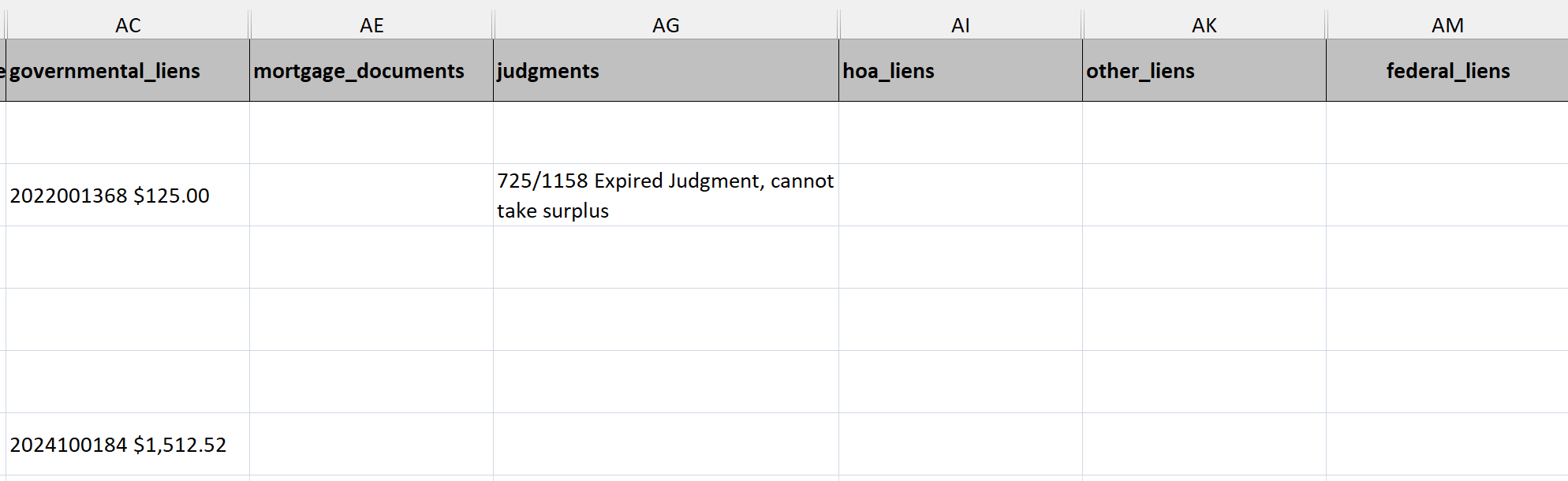The height and width of the screenshot is (481, 1568).
Task: Select the judgments header cell
Action: (x=666, y=71)
